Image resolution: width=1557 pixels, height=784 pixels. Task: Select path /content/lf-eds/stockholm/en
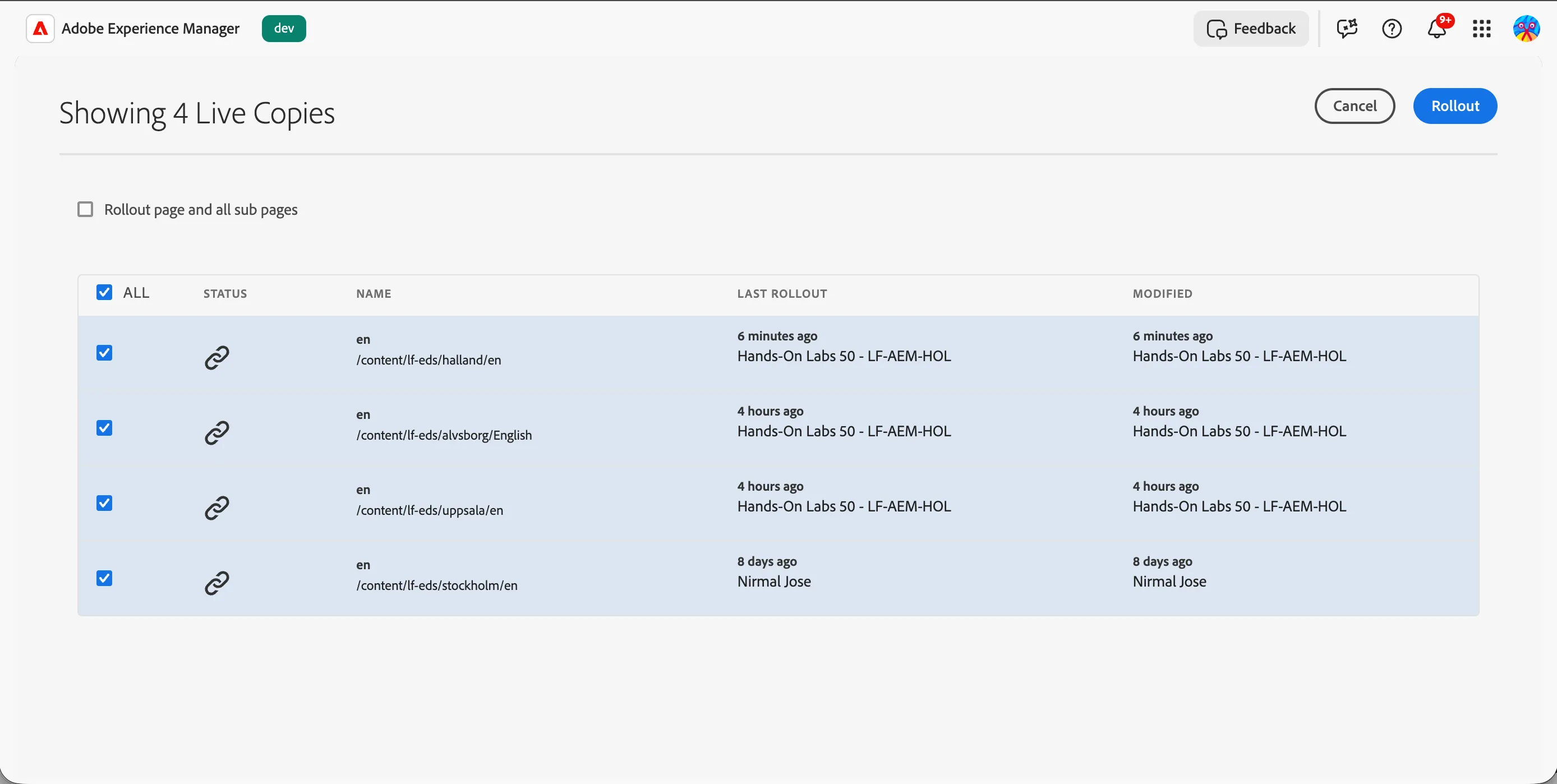point(436,585)
